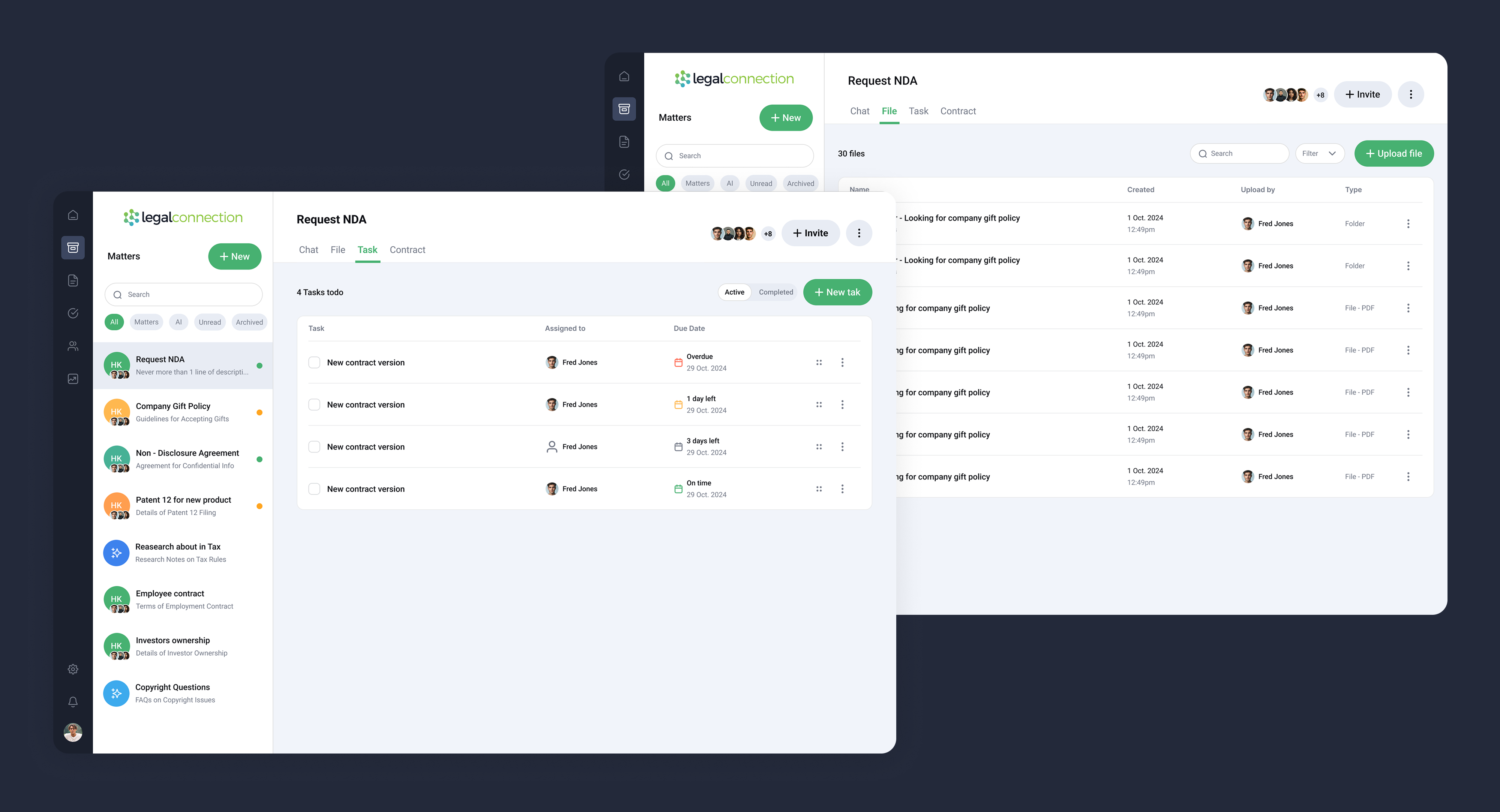This screenshot has width=1500, height=812.
Task: Click the Matters search field in front window
Action: tap(183, 295)
